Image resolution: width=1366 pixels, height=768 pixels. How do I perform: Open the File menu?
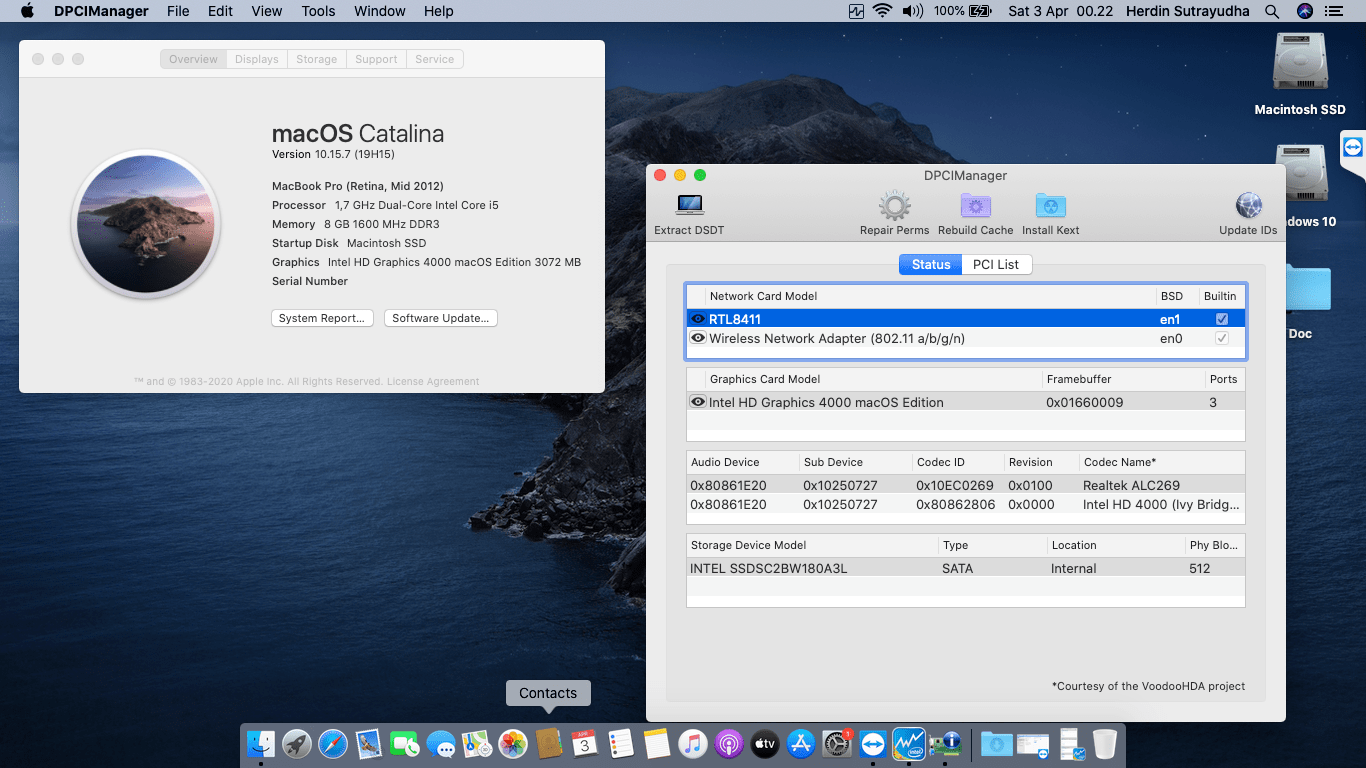click(178, 11)
